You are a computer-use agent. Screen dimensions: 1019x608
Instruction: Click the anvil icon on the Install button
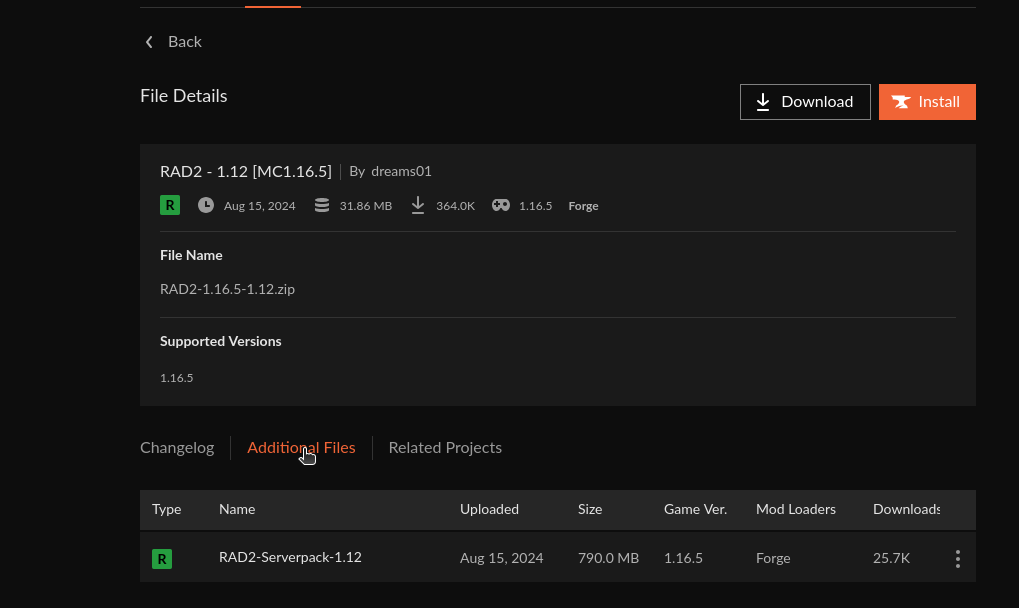click(x=901, y=102)
